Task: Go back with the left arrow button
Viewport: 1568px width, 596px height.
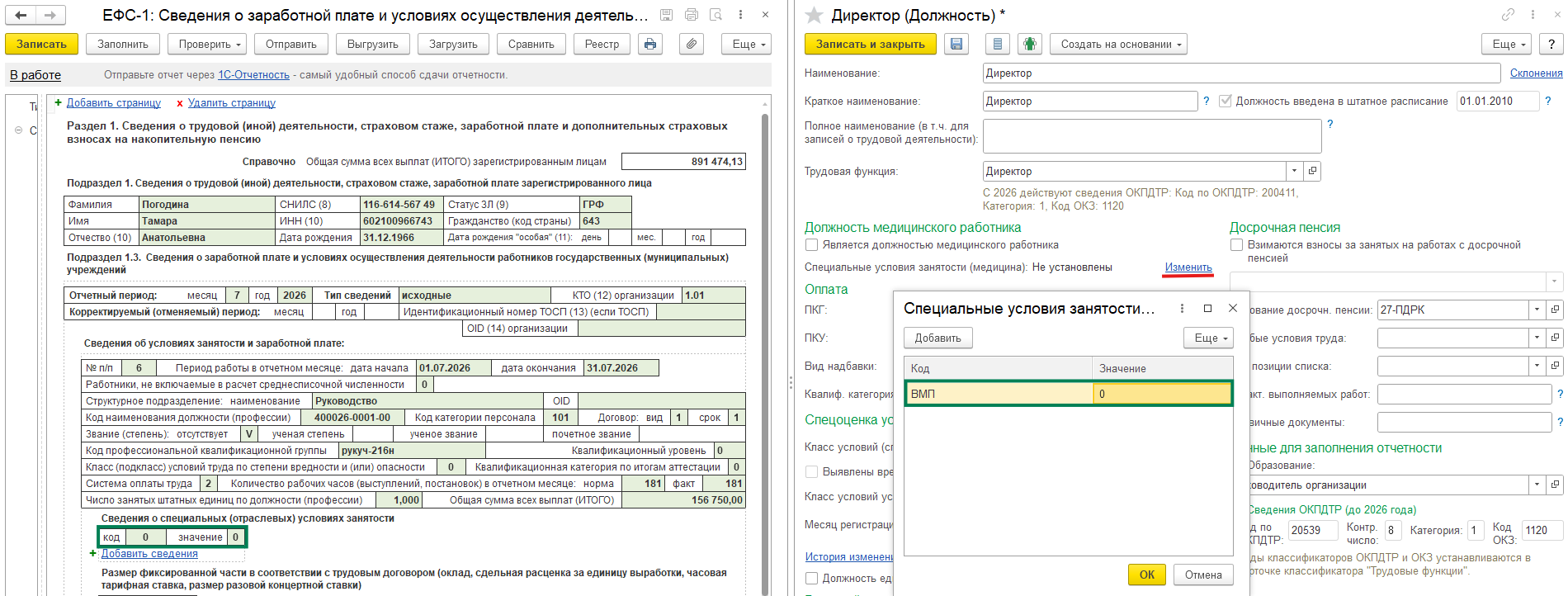Action: 21,15
